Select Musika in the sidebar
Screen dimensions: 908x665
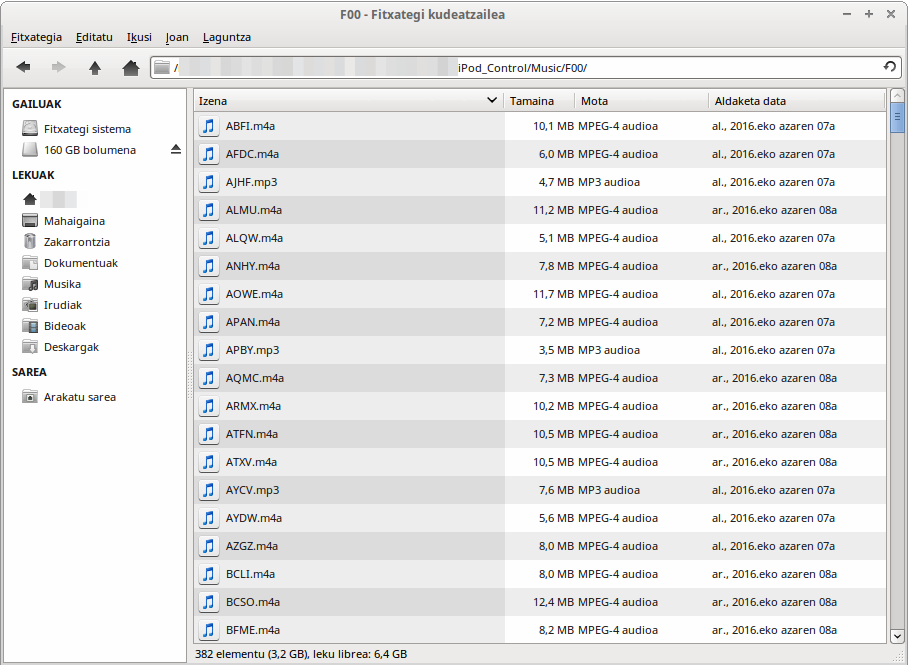coord(62,284)
